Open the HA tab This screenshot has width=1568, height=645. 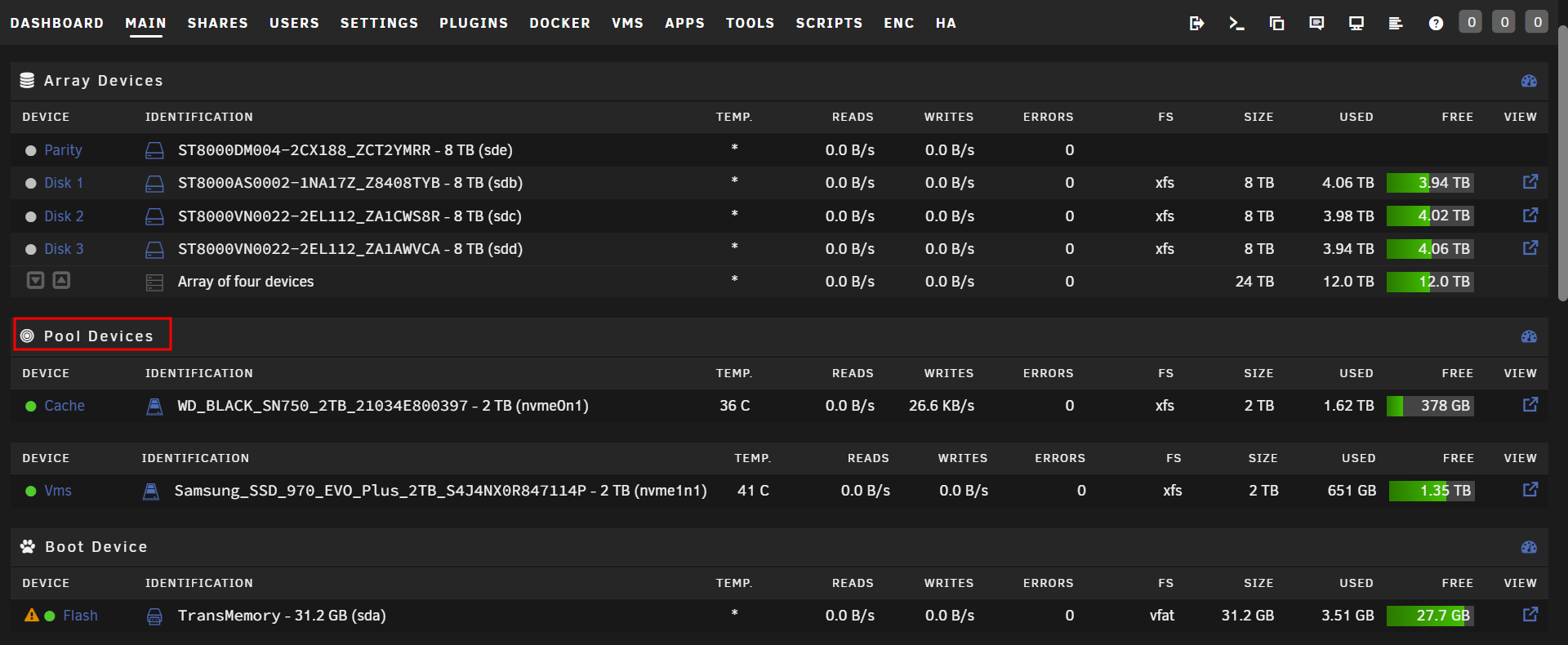pyautogui.click(x=947, y=23)
